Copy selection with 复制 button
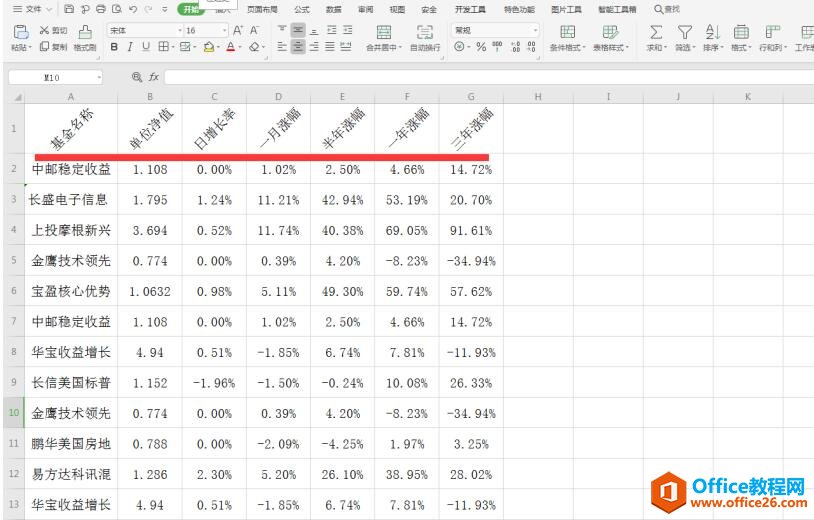 click(53, 47)
